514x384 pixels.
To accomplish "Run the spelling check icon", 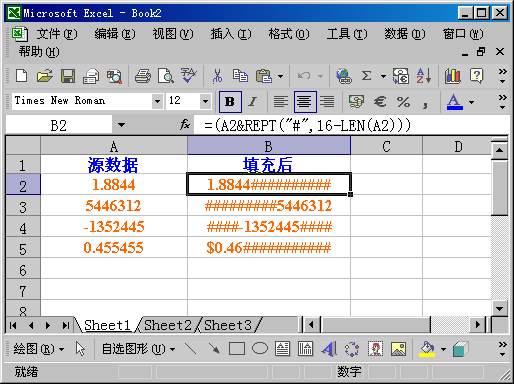I will coord(188,76).
